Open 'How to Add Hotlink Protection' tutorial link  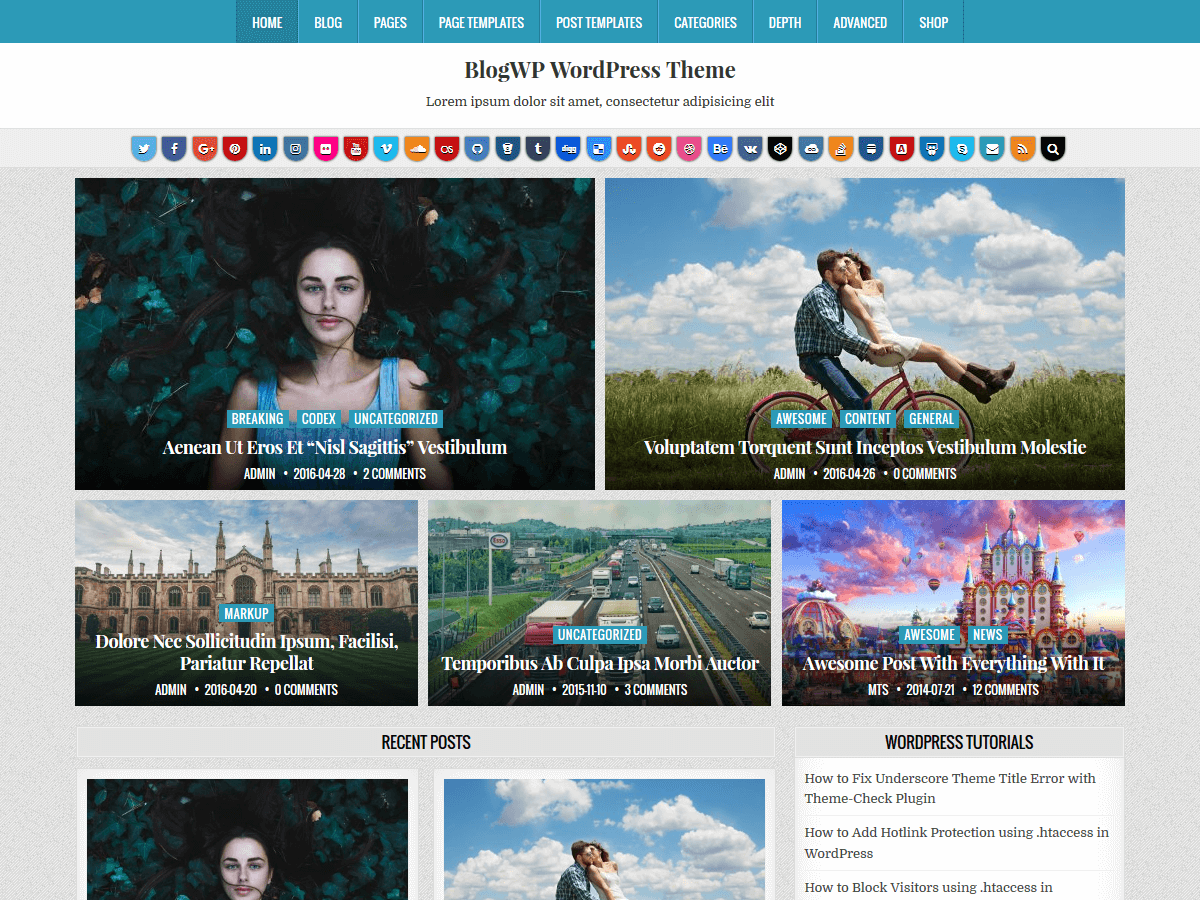tap(956, 842)
